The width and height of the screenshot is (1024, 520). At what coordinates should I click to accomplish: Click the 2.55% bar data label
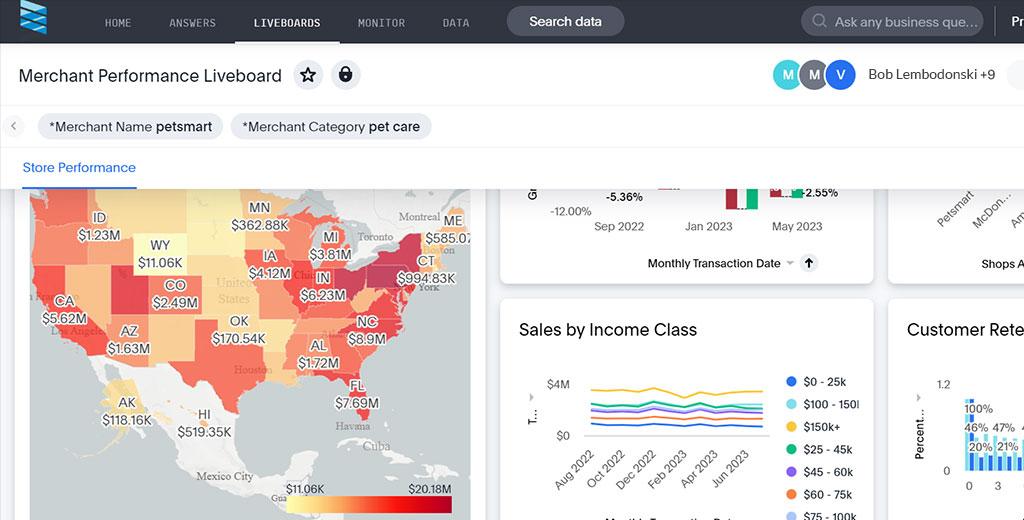click(820, 193)
